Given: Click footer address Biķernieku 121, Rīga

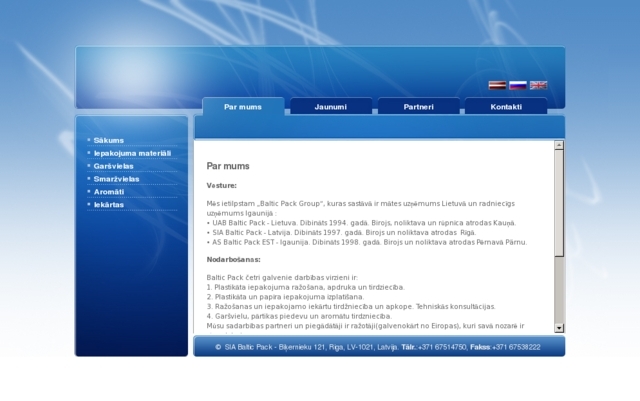Looking at the screenshot, I should [311, 347].
